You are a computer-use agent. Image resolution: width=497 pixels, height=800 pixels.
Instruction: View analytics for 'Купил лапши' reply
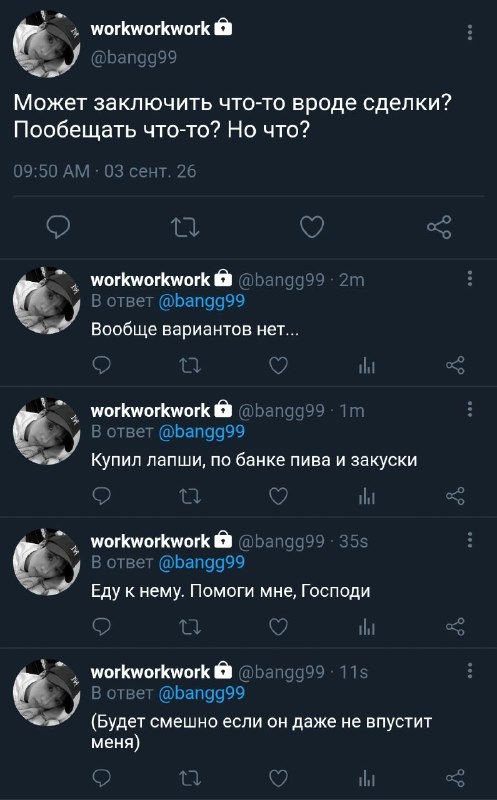click(x=367, y=496)
